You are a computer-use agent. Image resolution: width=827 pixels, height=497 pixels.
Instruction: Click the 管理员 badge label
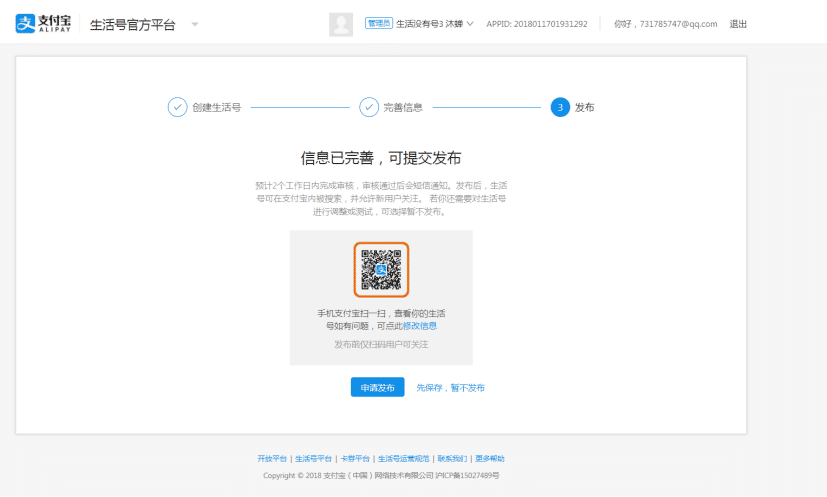tap(379, 24)
